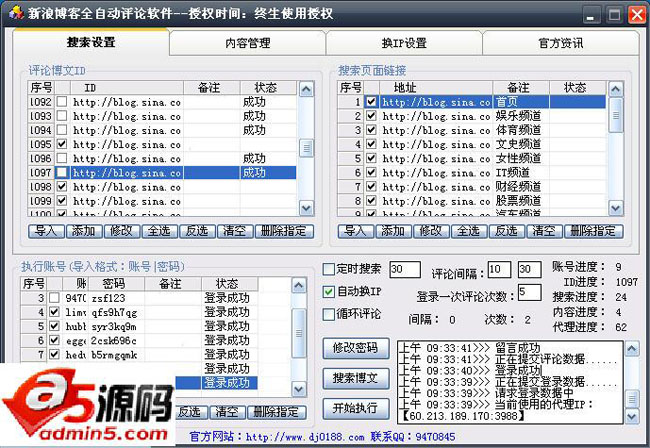The image size is (650, 448).
Task: Click the app icon in title bar
Action: tap(16, 12)
